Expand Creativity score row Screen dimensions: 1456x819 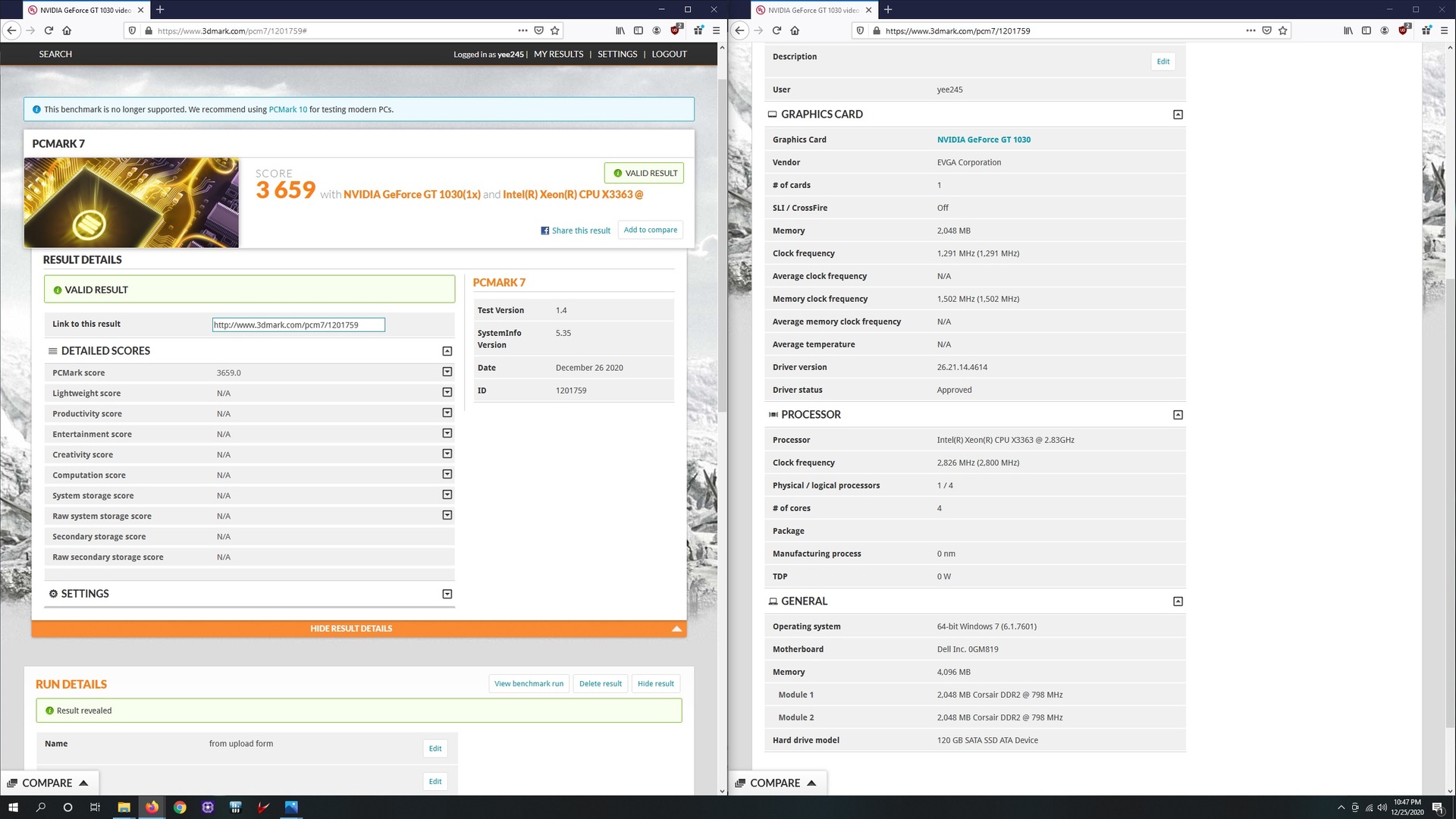tap(447, 453)
